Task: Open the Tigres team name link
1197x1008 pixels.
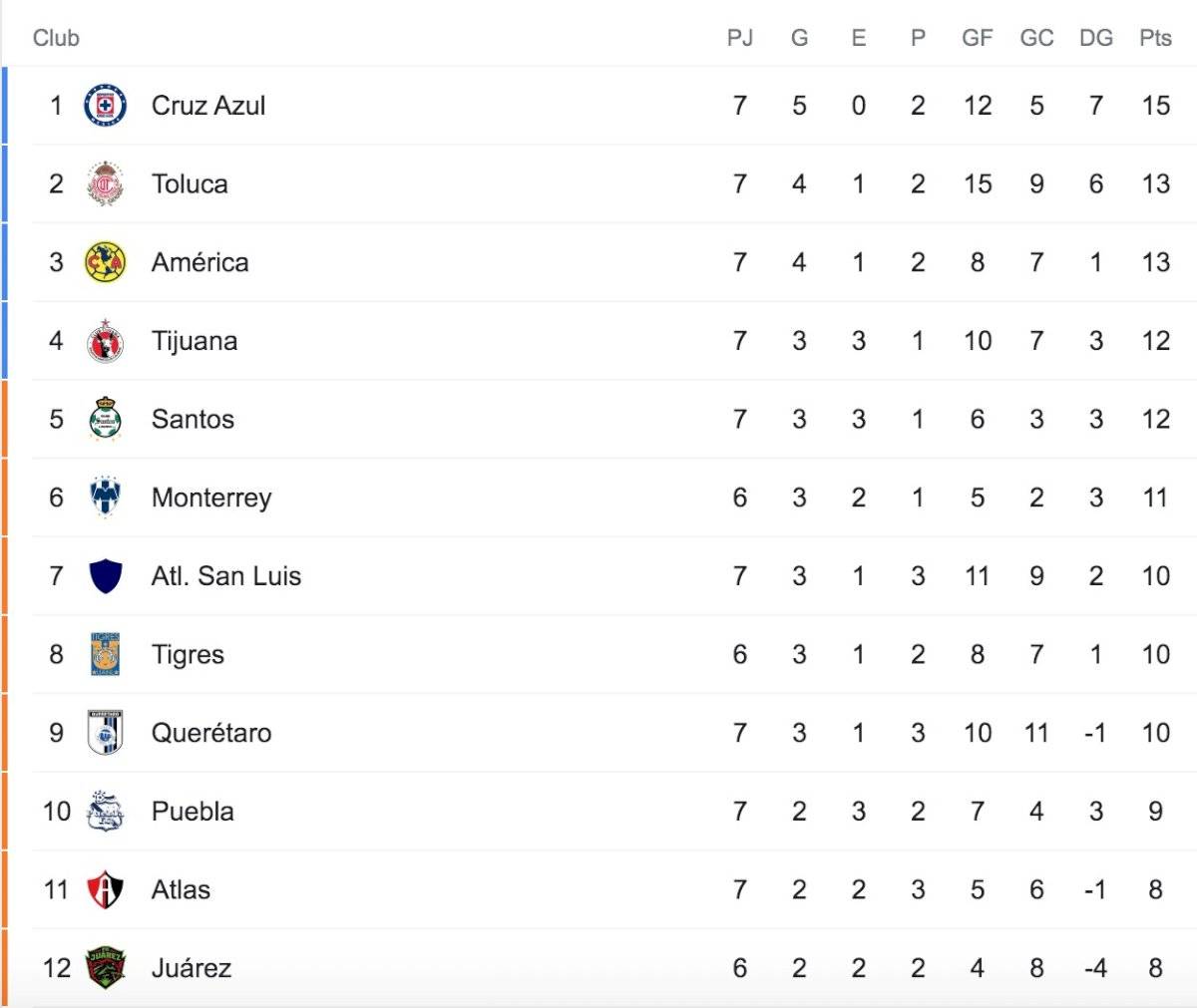Action: click(188, 655)
